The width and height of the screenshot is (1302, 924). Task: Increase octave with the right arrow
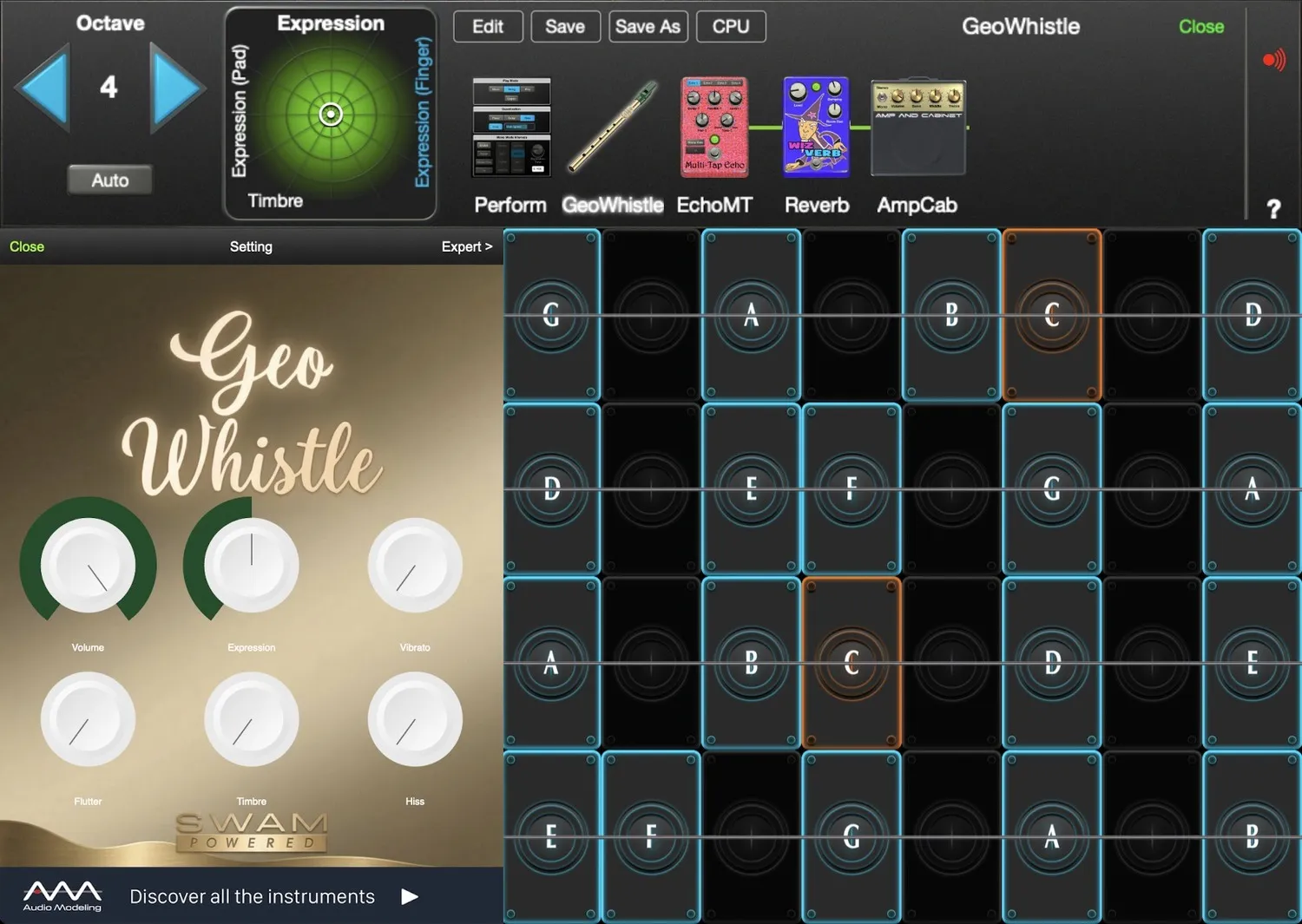pos(177,88)
